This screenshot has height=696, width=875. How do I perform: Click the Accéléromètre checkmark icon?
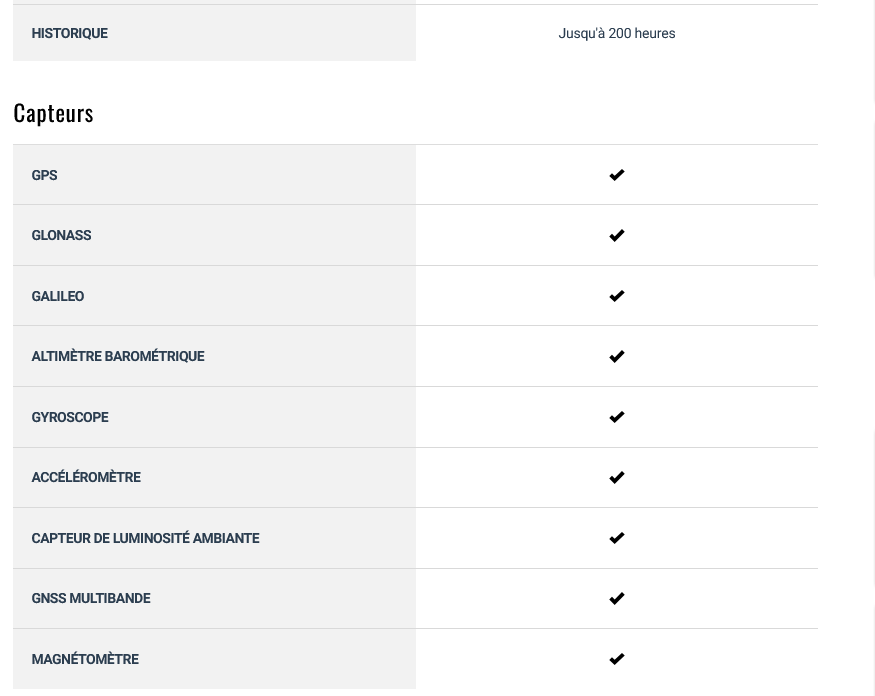(616, 477)
